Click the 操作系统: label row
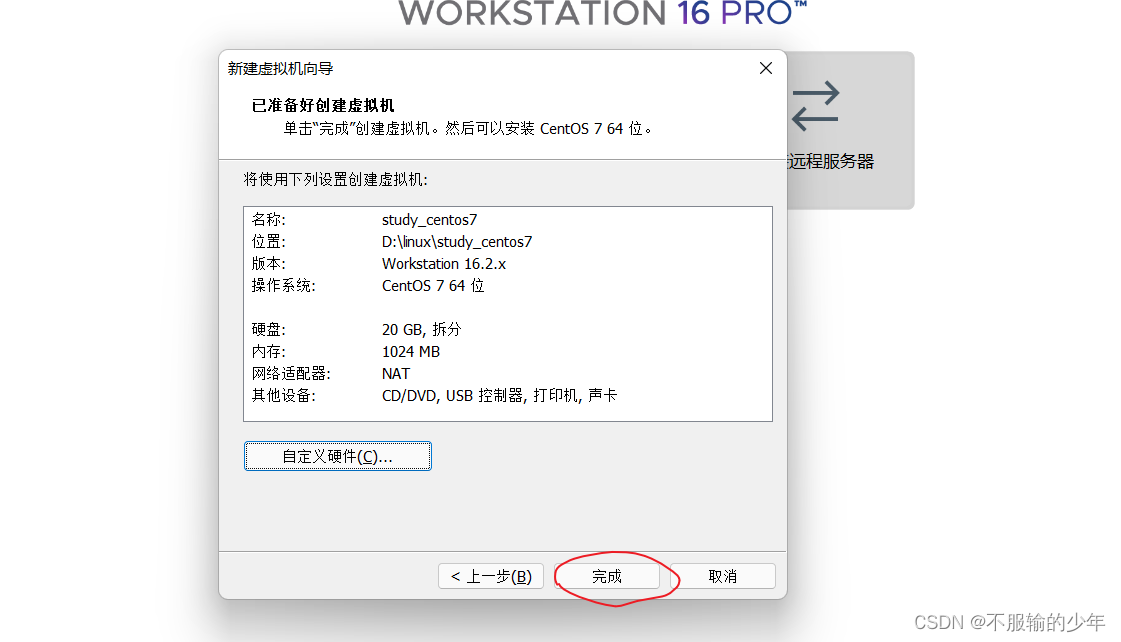Viewport: 1121px width, 642px height. pos(284,286)
